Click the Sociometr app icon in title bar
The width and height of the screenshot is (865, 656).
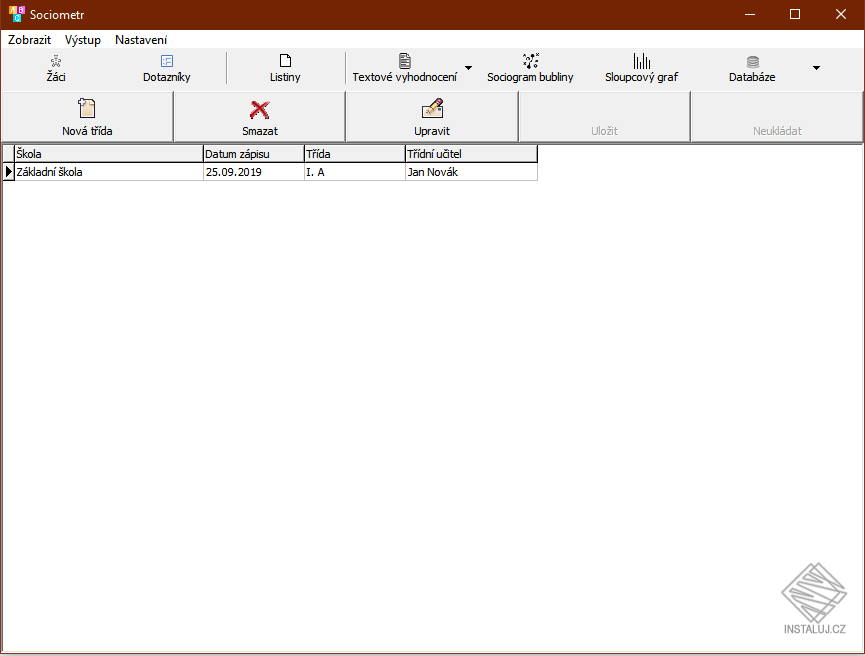pyautogui.click(x=17, y=14)
